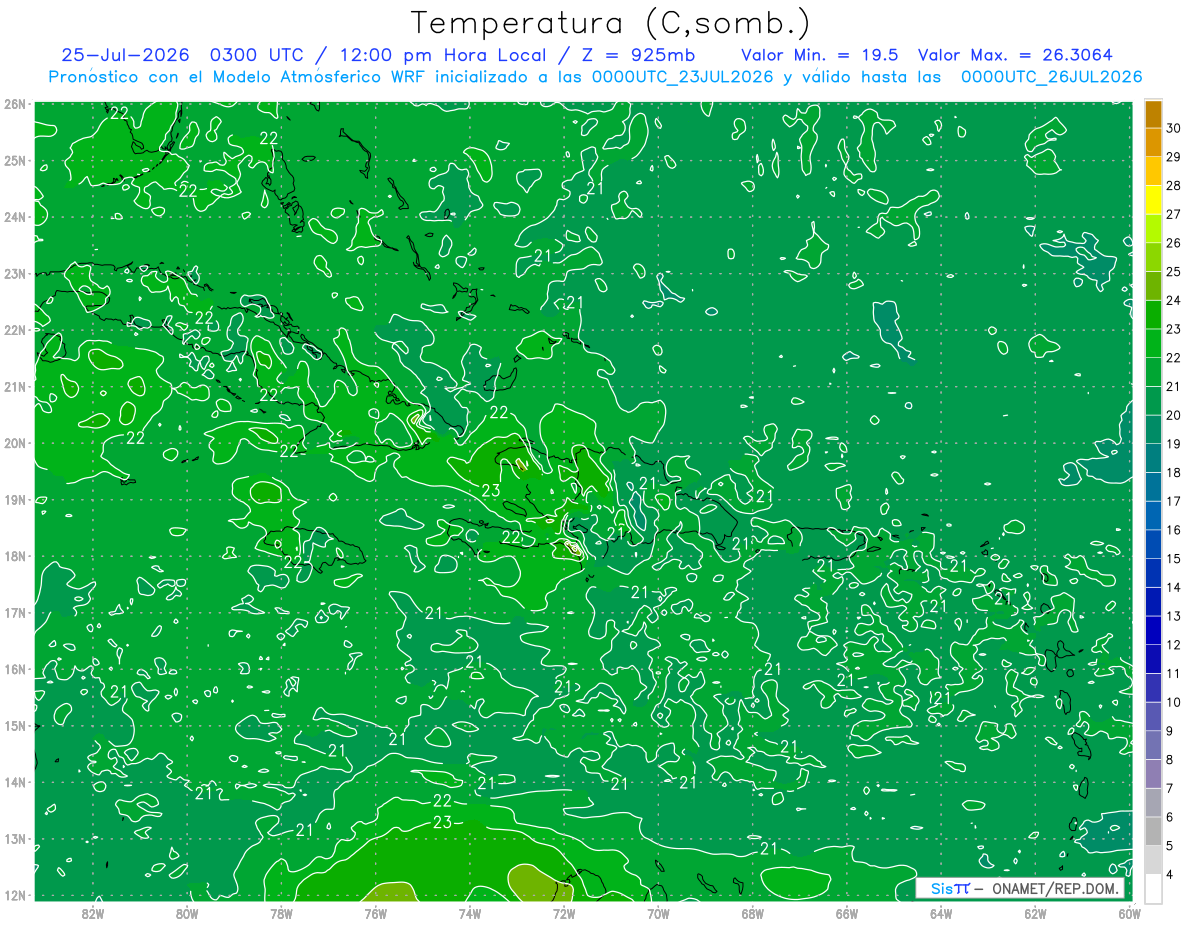Click latitude axis label '17N'
The height and width of the screenshot is (927, 1200).
(15, 612)
